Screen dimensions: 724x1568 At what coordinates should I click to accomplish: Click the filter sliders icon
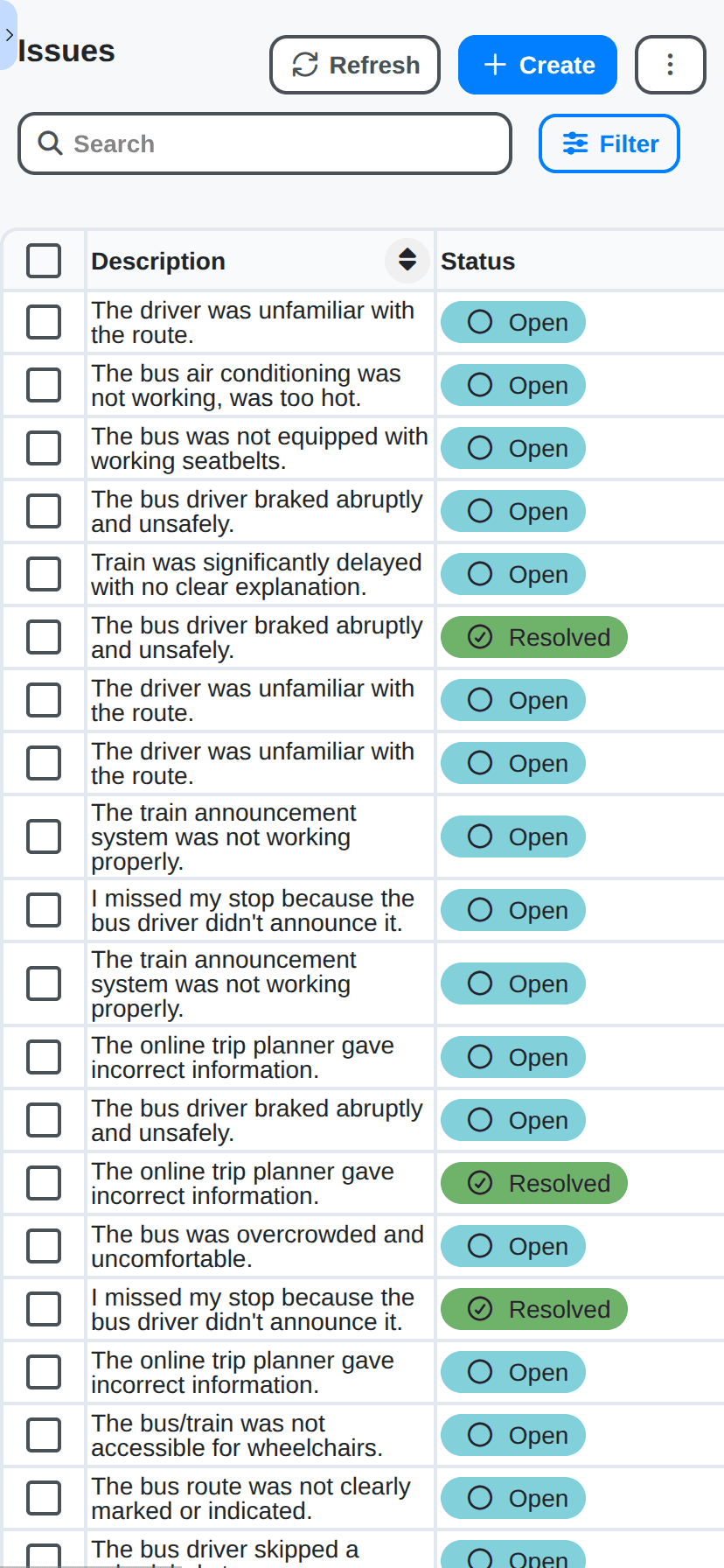576,143
